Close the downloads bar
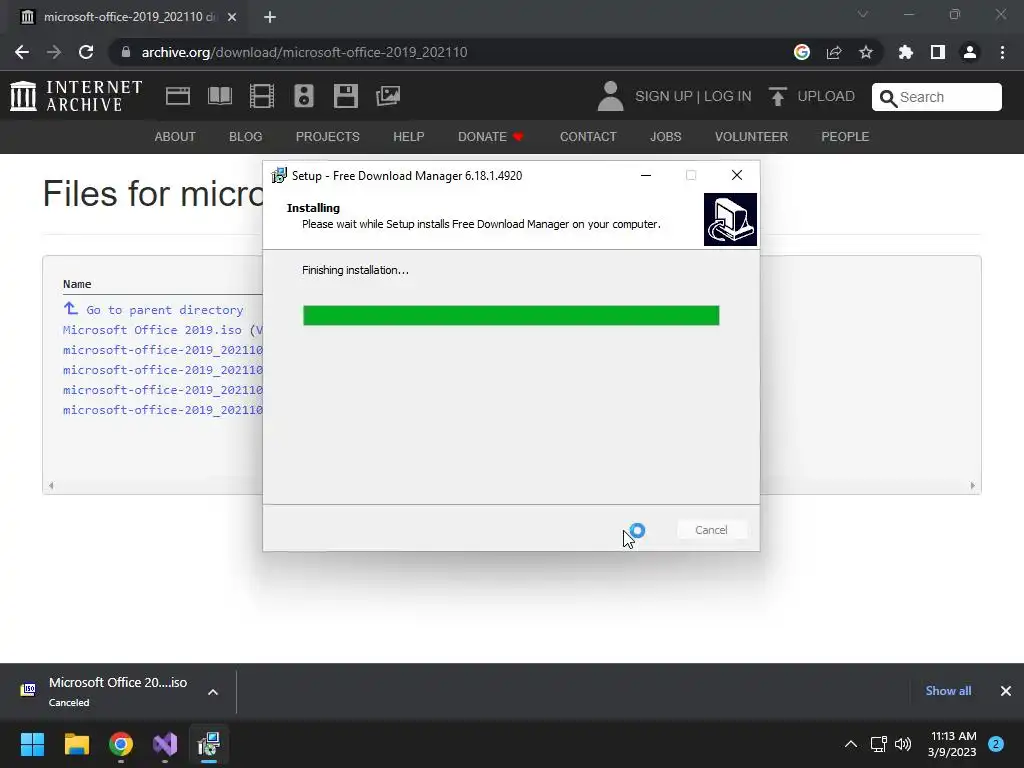The image size is (1024, 768). (x=1006, y=691)
